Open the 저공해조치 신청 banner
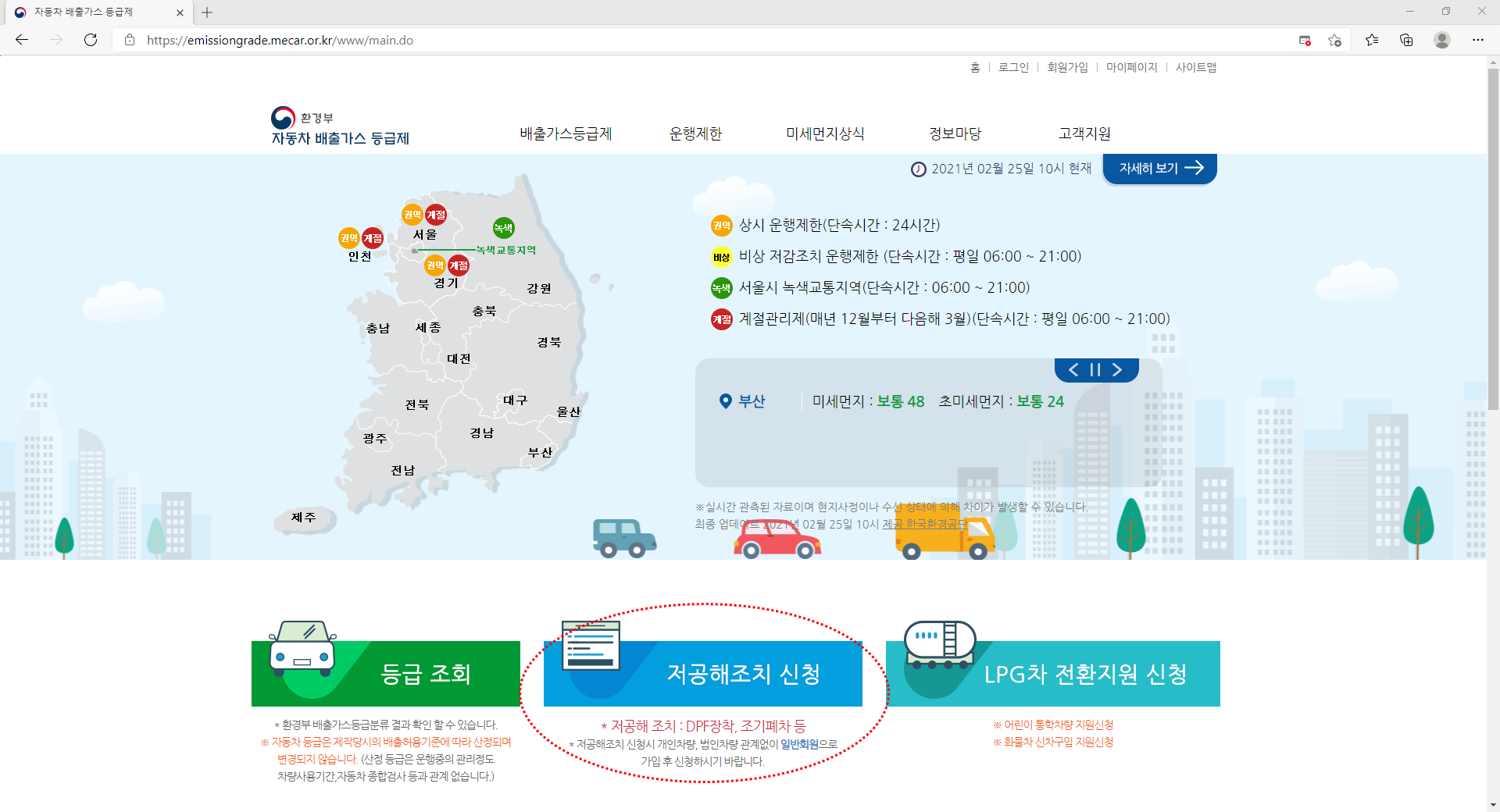1500x812 pixels. point(703,673)
